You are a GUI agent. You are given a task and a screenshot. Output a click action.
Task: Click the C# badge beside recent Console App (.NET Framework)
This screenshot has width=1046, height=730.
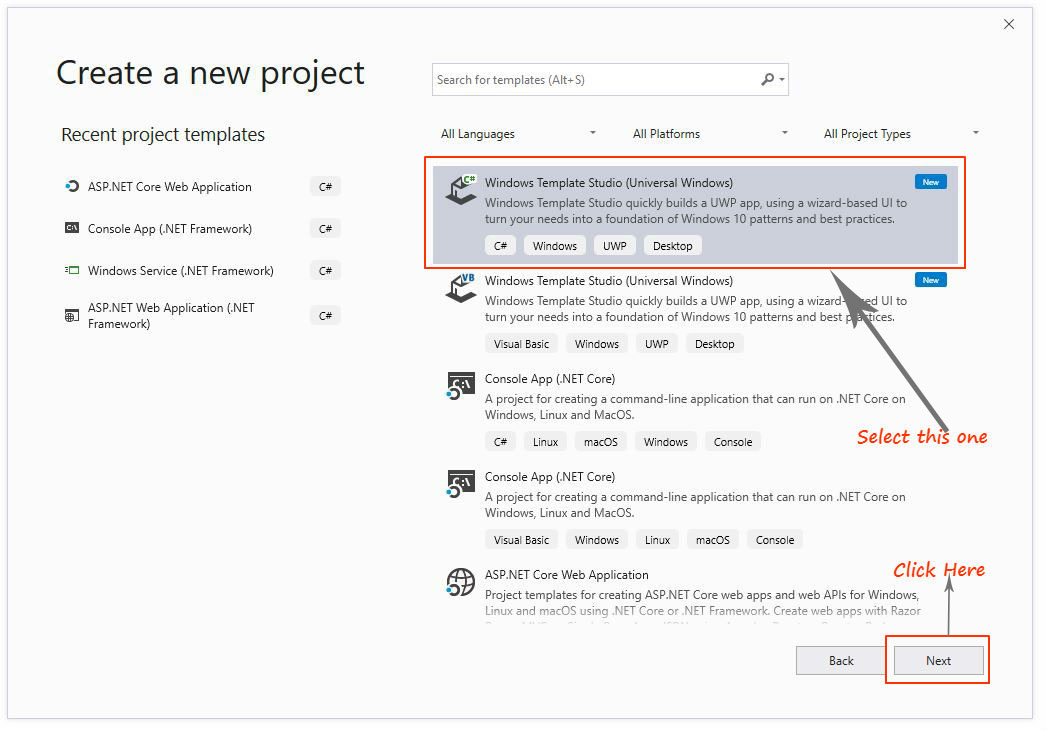point(325,229)
